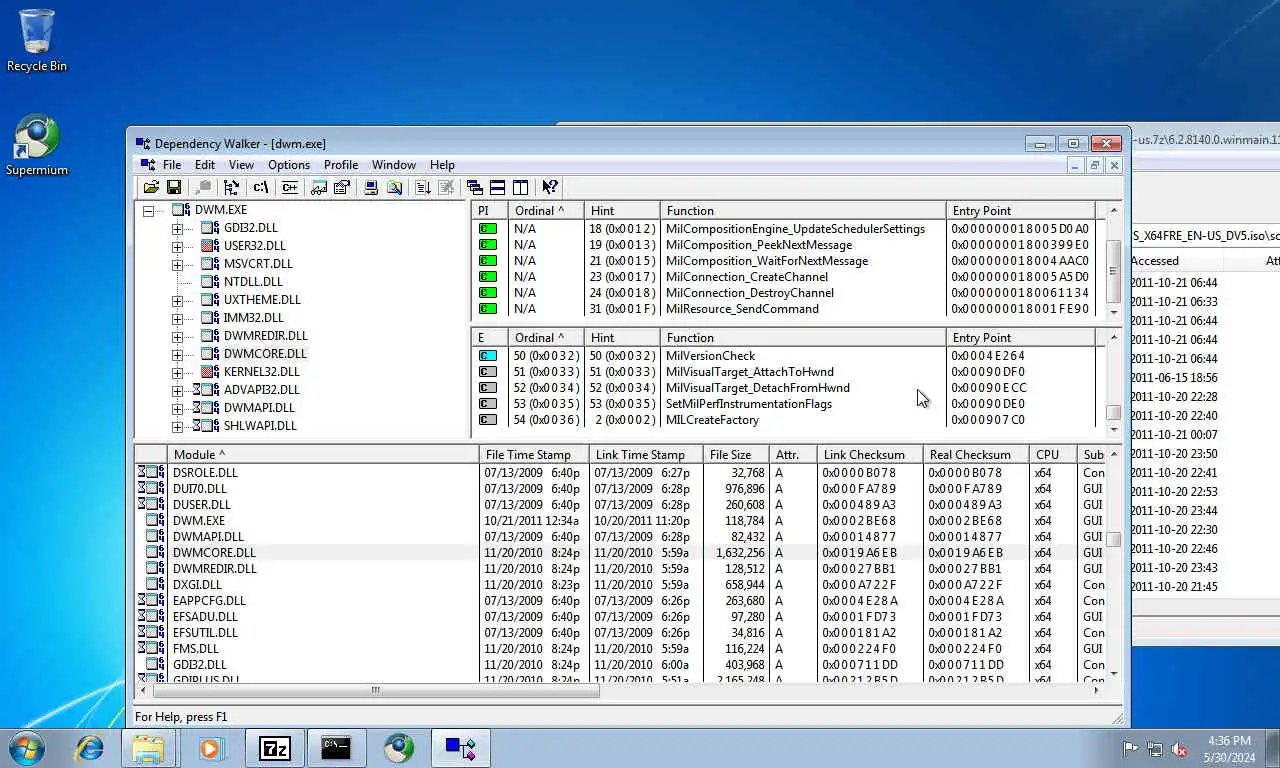Screen dimensions: 1280x768
Task: Click the volume muted tray icon
Action: click(x=1179, y=749)
